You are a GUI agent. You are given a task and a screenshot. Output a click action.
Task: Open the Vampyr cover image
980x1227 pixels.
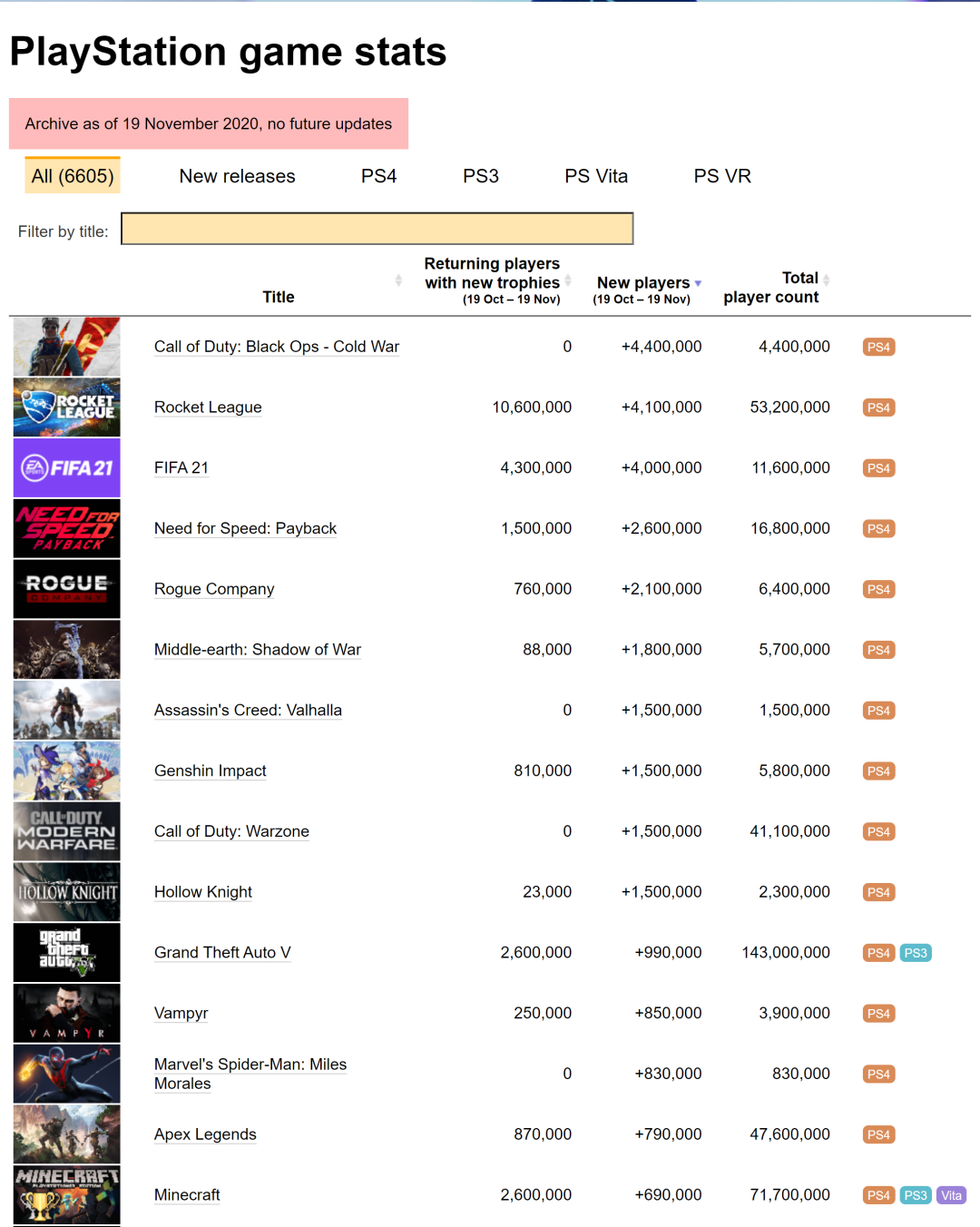tap(67, 1014)
